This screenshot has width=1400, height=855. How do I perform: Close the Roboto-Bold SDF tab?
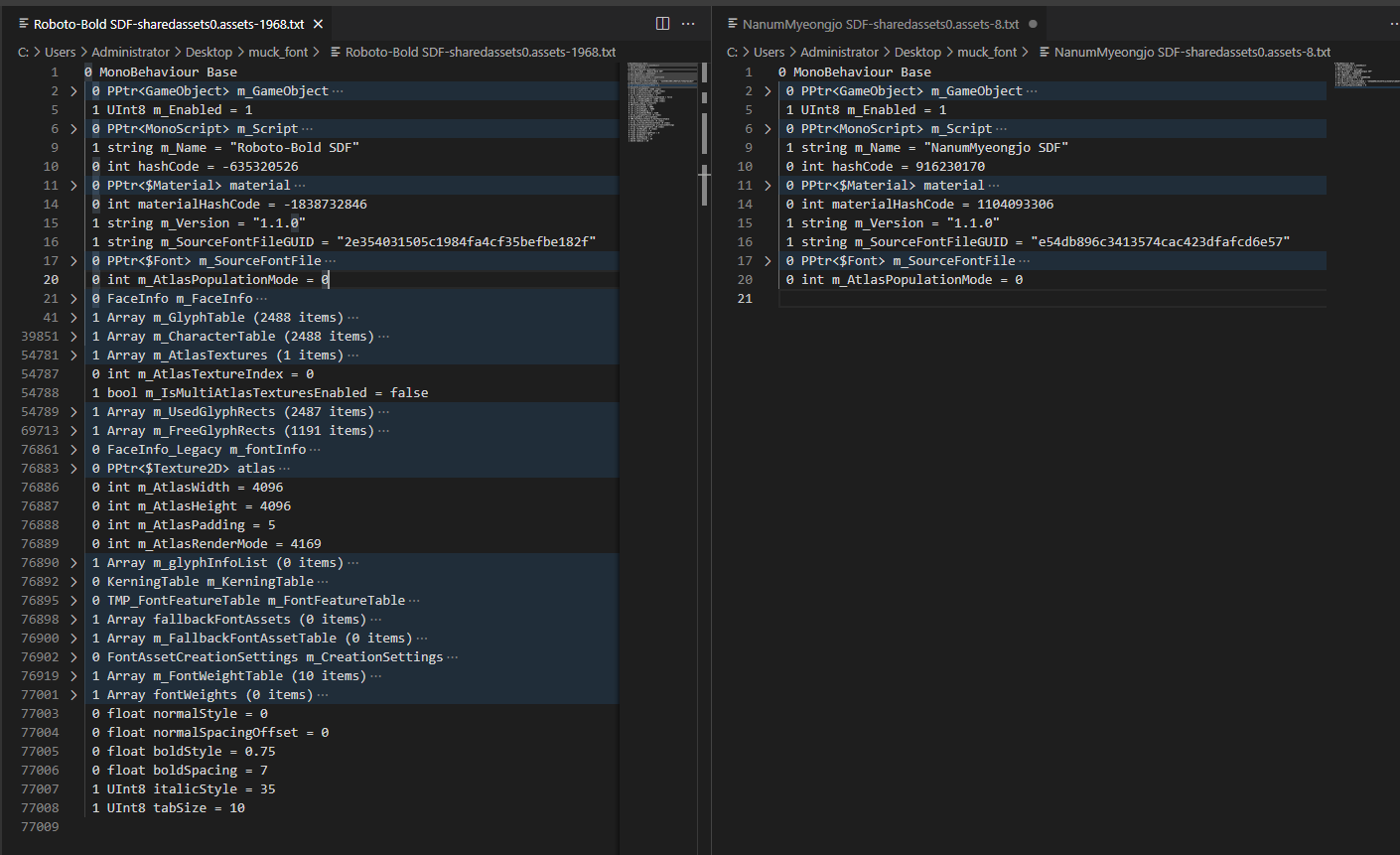click(318, 24)
